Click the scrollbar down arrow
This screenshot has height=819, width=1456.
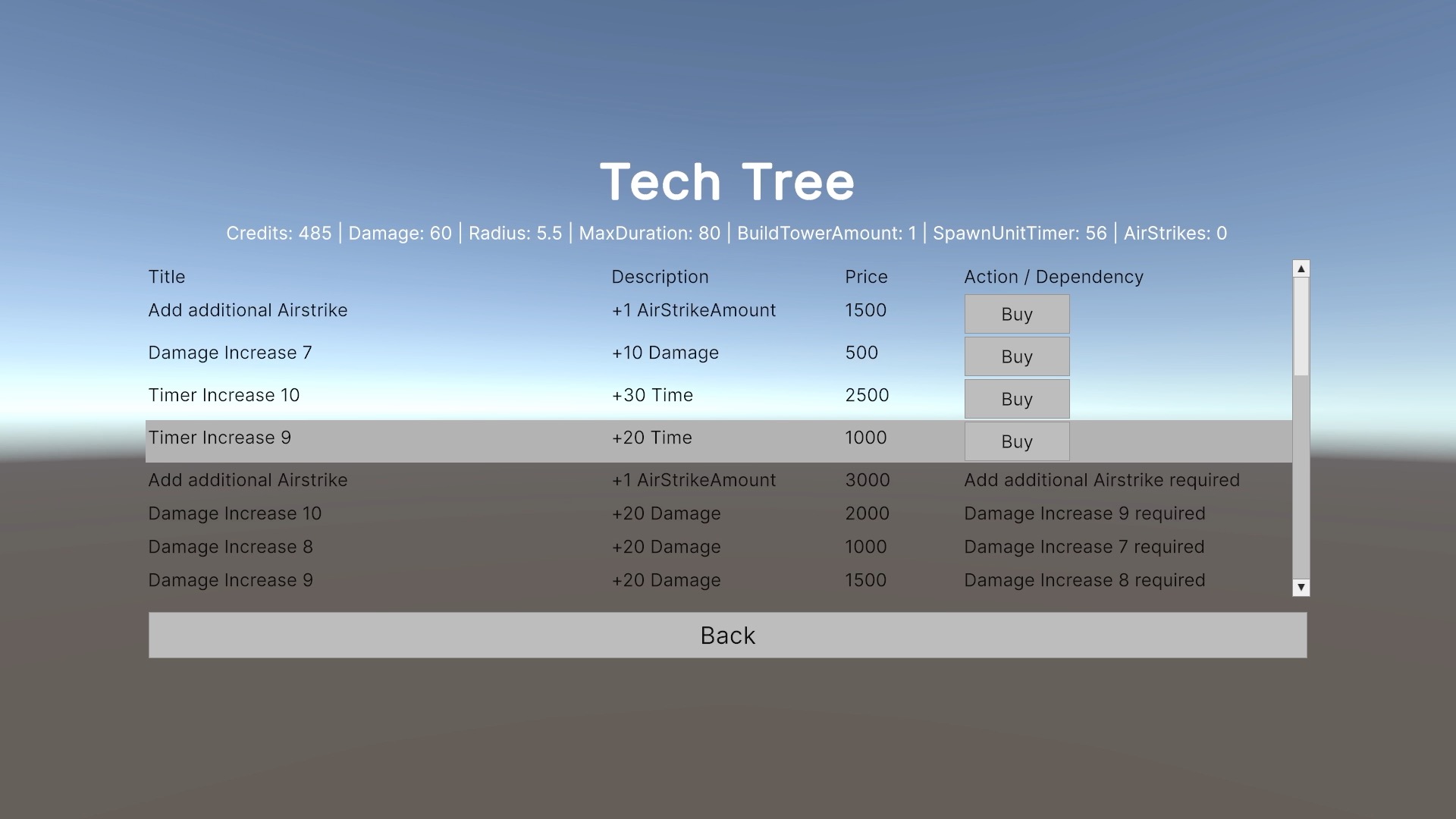point(1301,588)
